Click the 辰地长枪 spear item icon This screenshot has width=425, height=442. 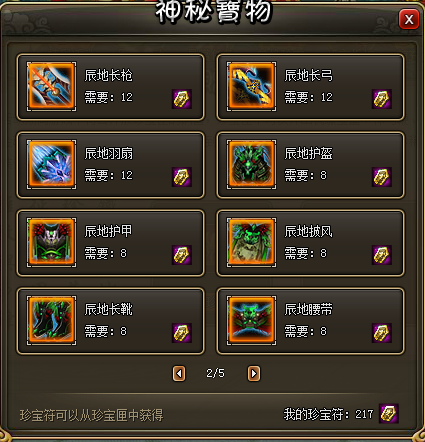[x=51, y=86]
